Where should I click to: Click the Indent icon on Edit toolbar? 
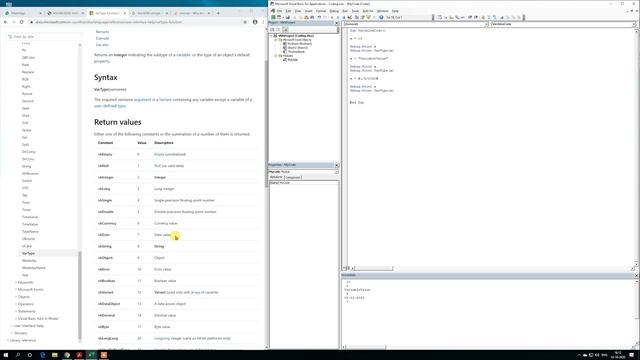[470, 18]
